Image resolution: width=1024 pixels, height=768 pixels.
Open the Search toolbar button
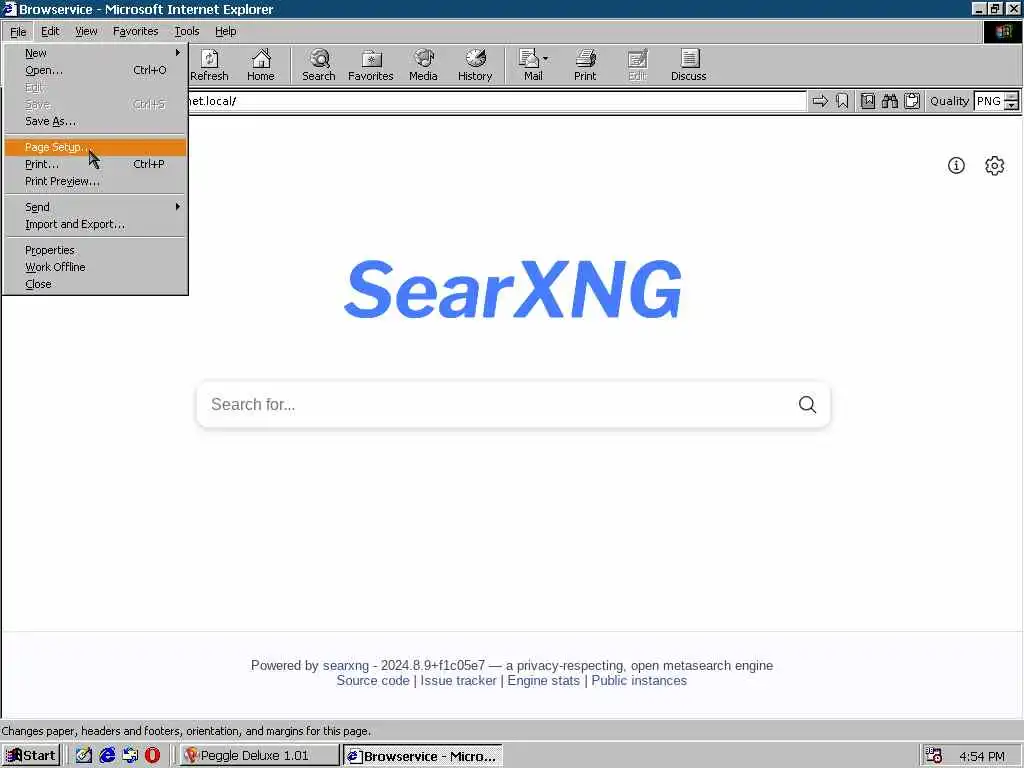coord(319,65)
